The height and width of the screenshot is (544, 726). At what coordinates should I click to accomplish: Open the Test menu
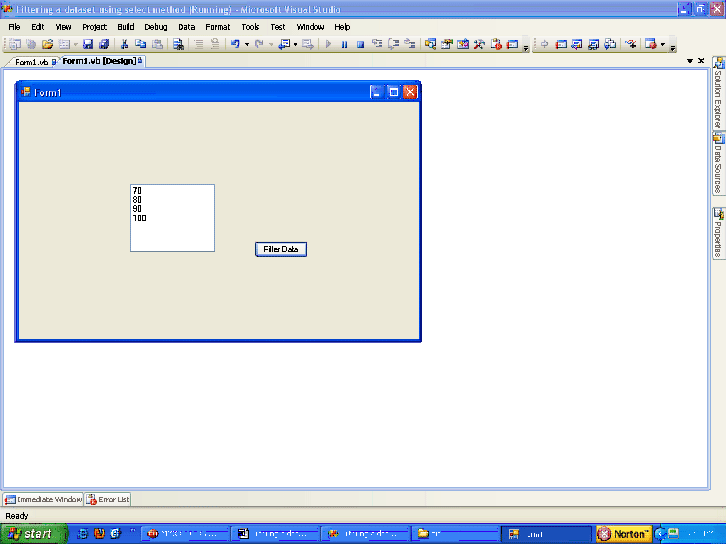click(278, 27)
